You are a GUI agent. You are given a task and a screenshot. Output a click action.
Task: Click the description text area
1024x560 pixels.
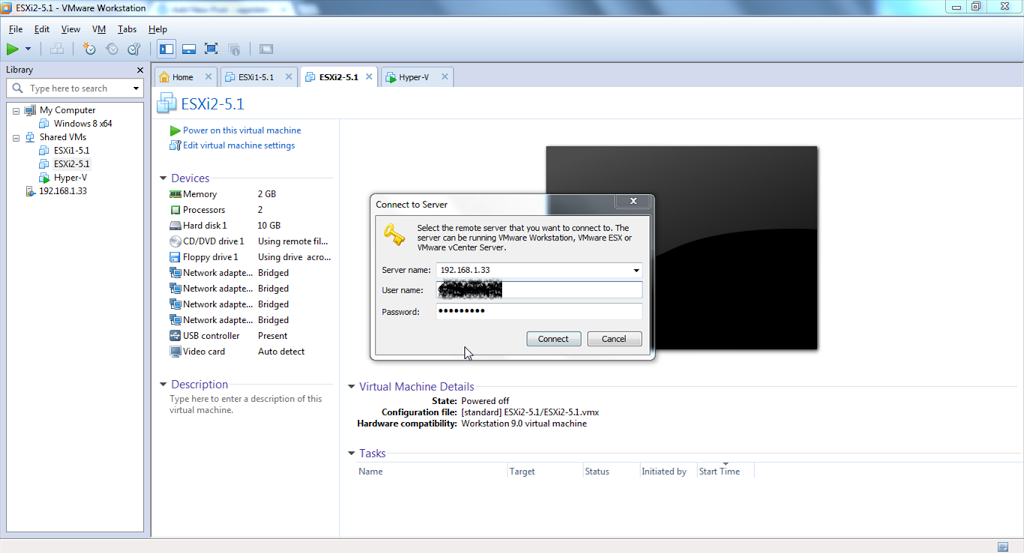pyautogui.click(x=246, y=405)
